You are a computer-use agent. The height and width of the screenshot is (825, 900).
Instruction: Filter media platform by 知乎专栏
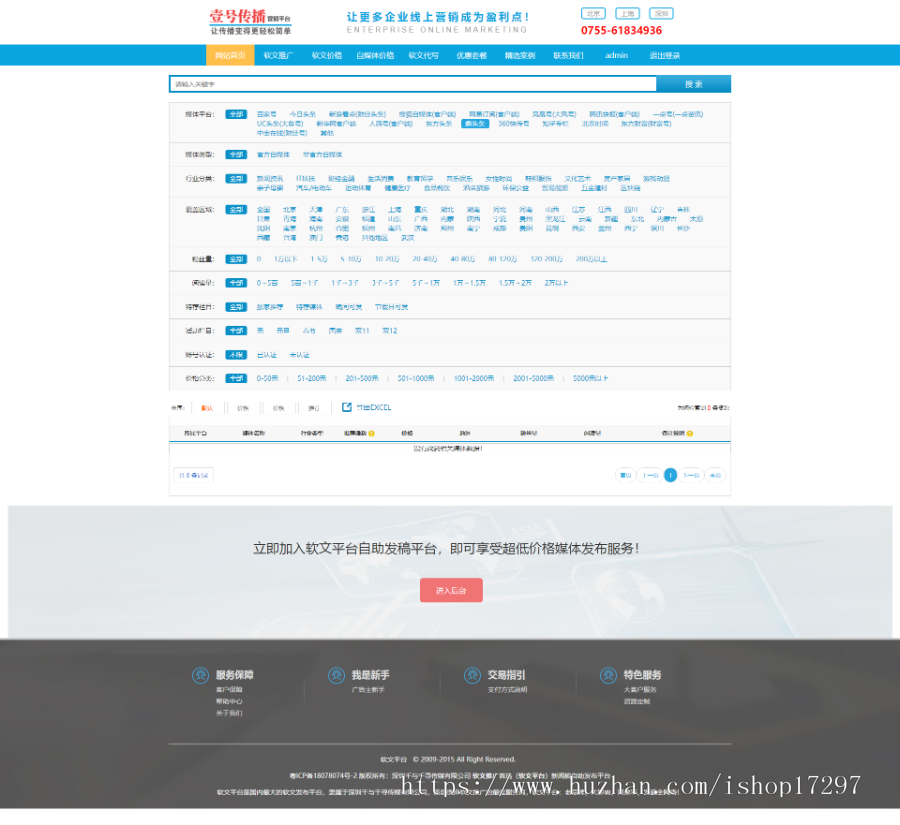556,123
